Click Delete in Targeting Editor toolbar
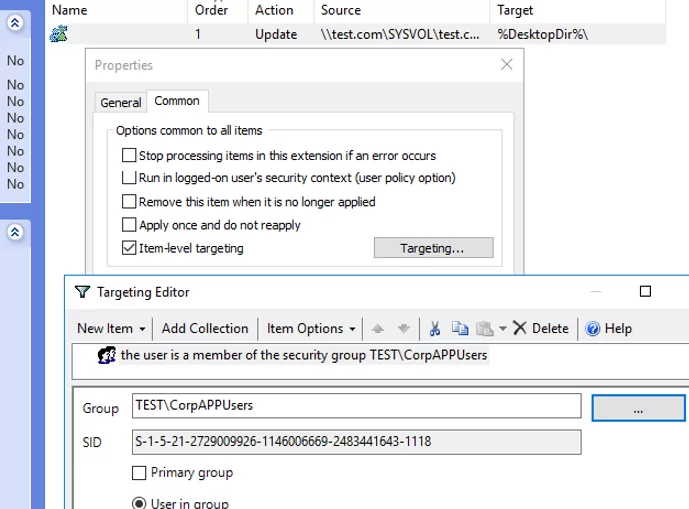This screenshot has width=689, height=509. 541,328
